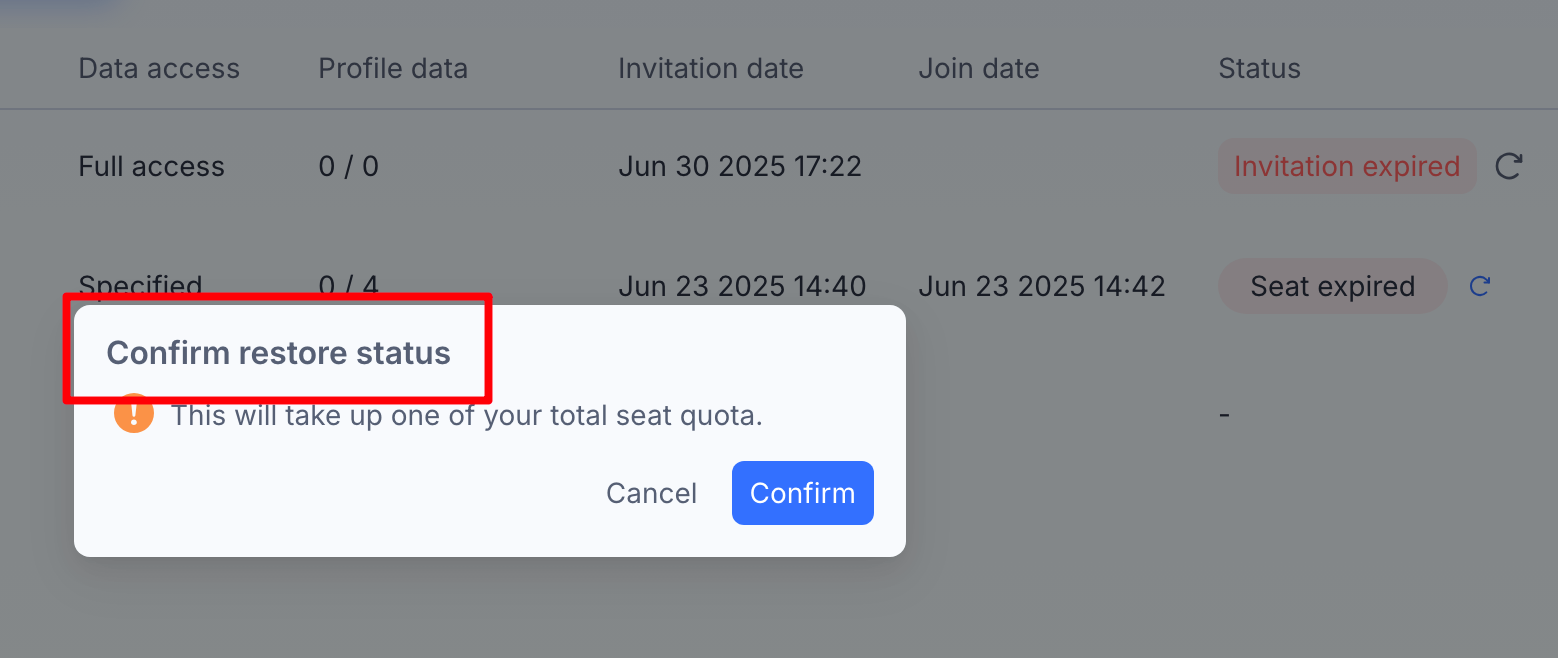The image size is (1558, 658).
Task: Click the Confirm restore status dialog title
Action: (279, 353)
